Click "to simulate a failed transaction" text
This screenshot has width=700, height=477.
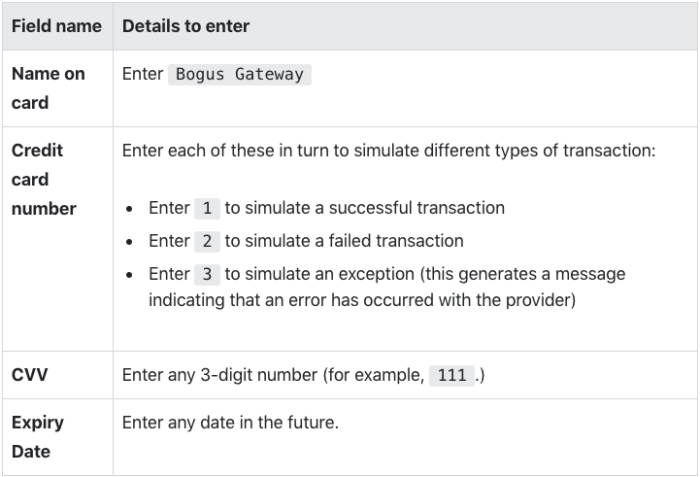pos(344,241)
